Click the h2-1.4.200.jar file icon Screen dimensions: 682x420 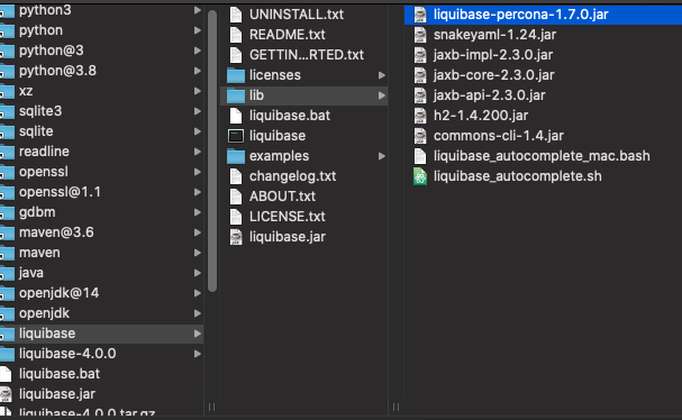[x=420, y=115]
